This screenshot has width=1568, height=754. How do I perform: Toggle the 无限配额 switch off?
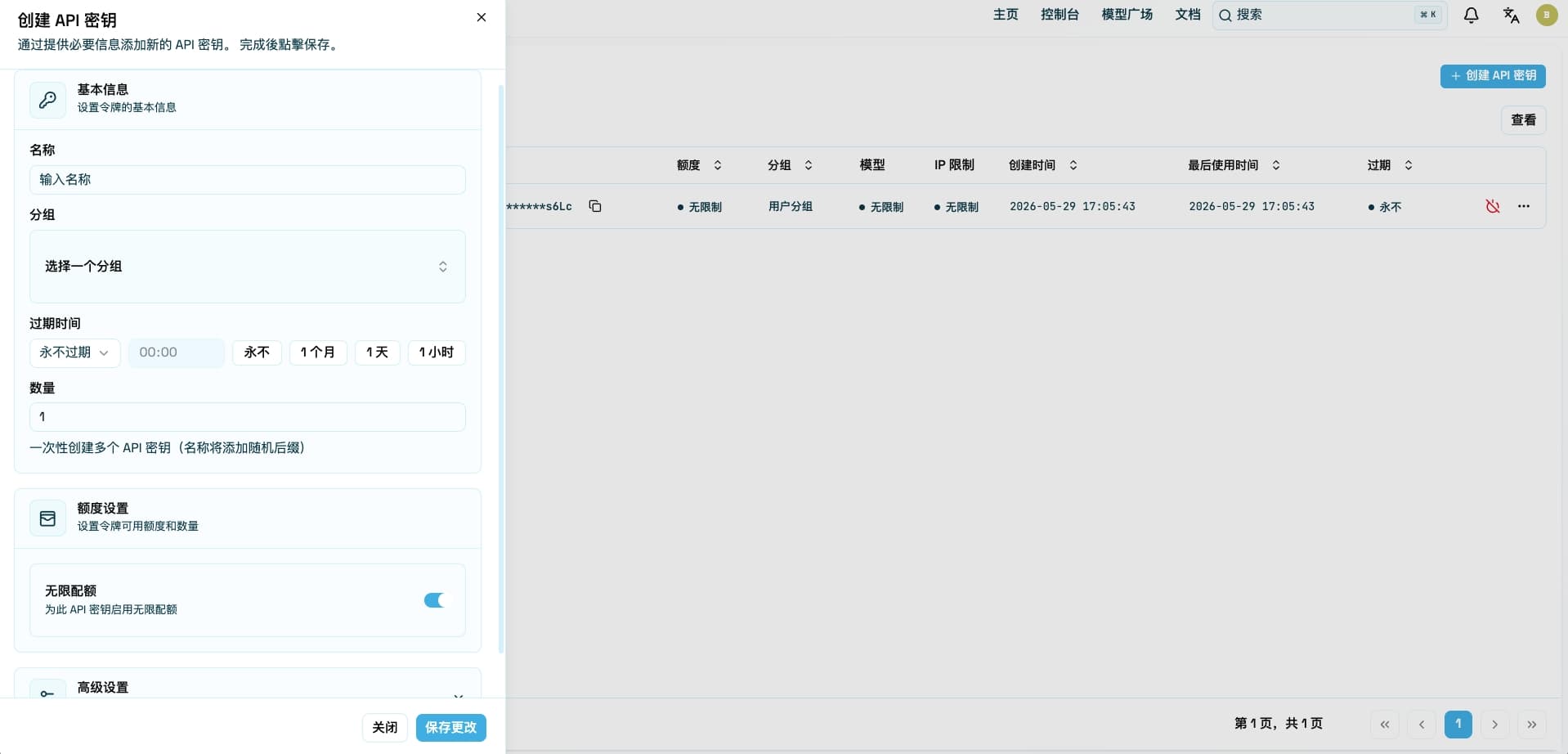[437, 600]
